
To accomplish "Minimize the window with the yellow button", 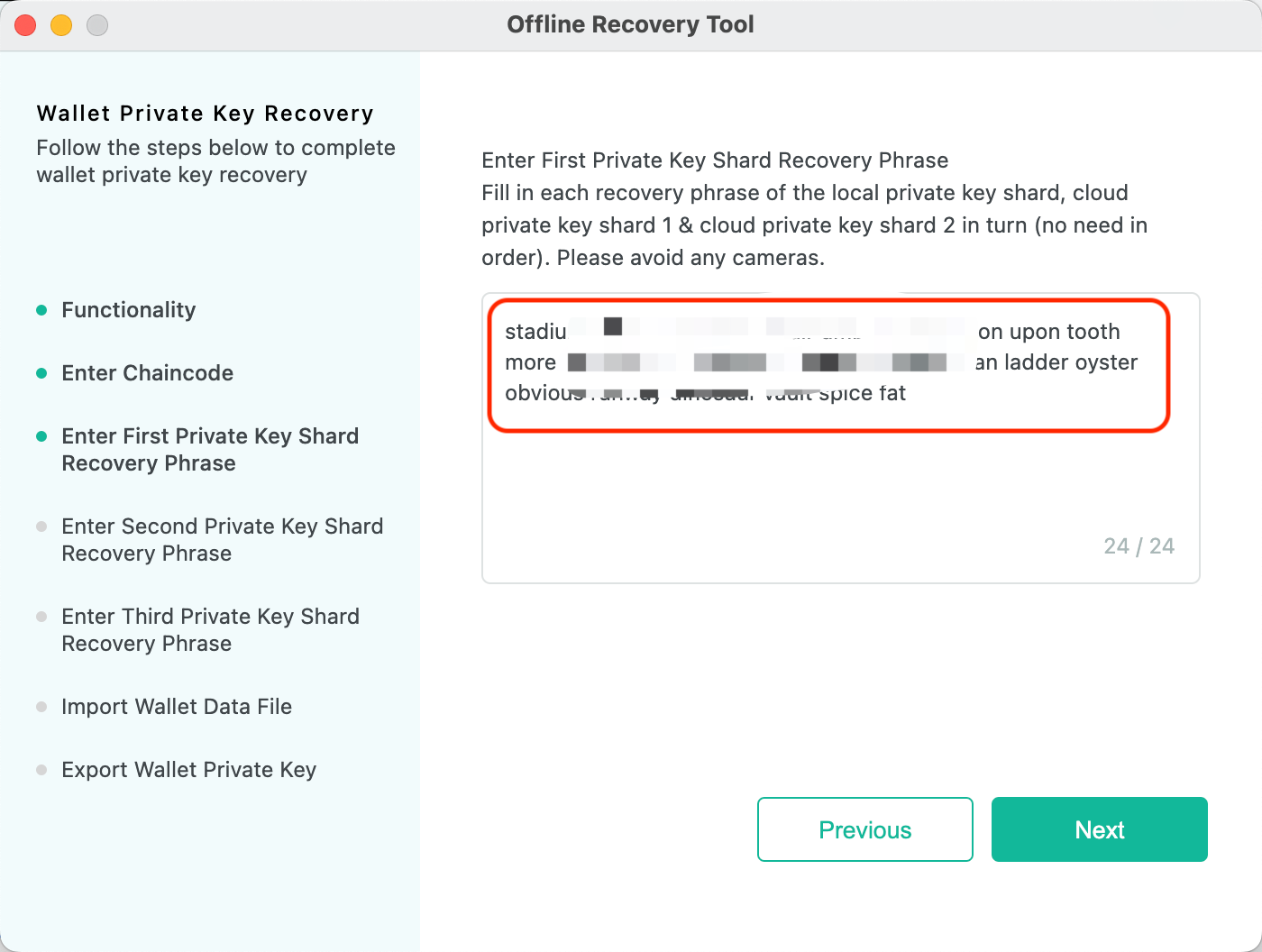I will pyautogui.click(x=61, y=25).
